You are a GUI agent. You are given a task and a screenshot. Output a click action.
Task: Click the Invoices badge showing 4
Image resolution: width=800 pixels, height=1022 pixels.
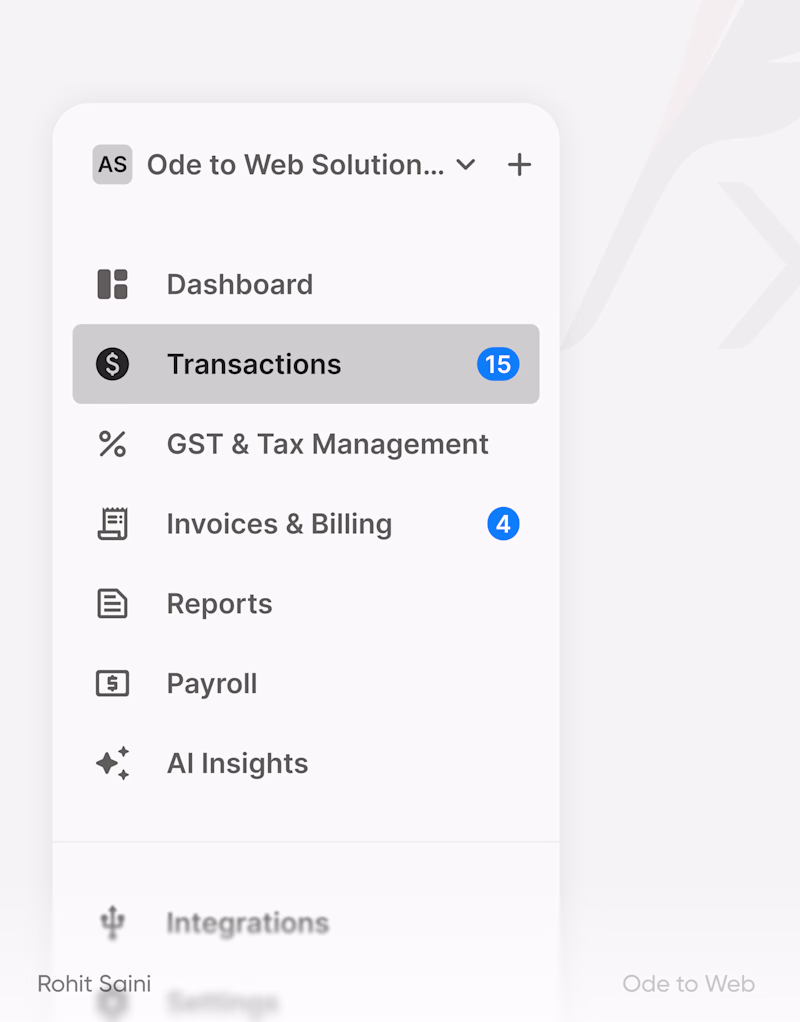point(503,524)
